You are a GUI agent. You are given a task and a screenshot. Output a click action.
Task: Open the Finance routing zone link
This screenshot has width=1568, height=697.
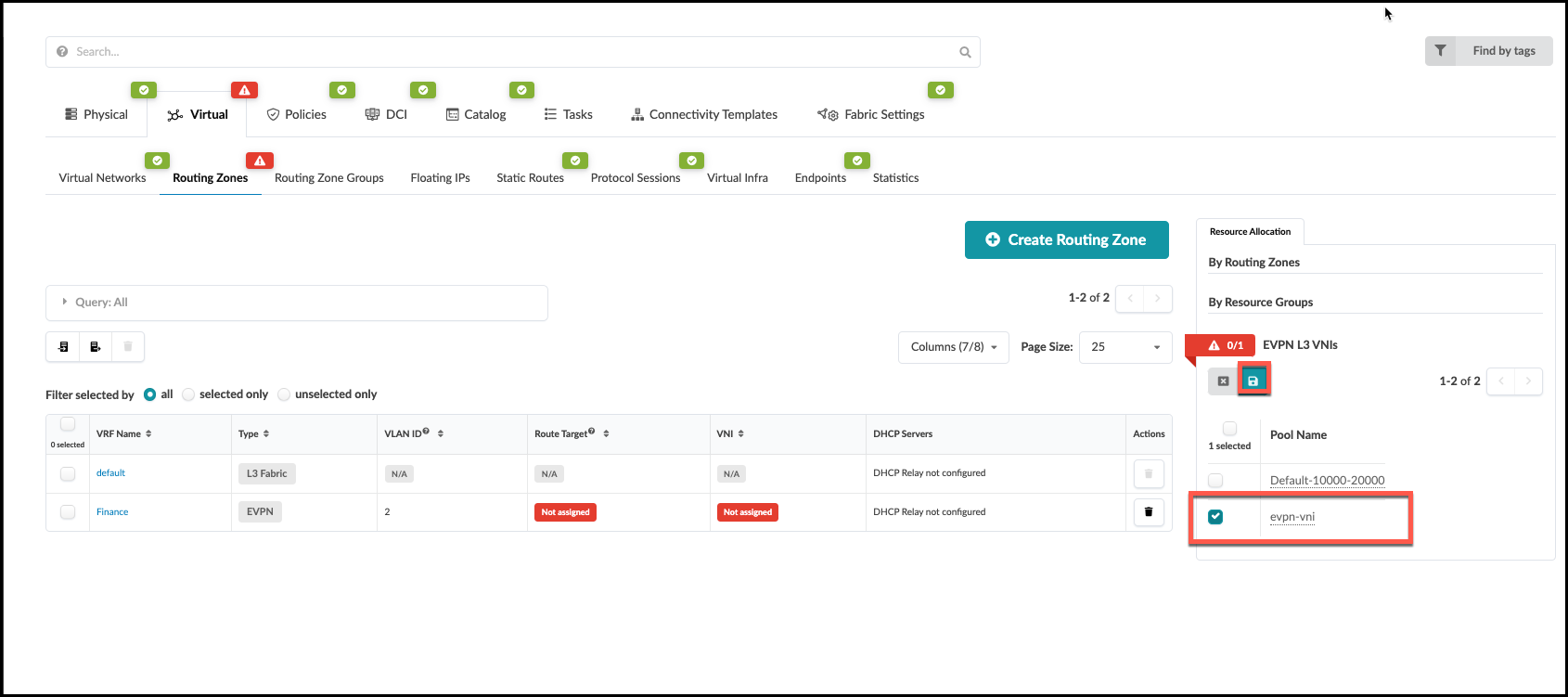pos(112,512)
